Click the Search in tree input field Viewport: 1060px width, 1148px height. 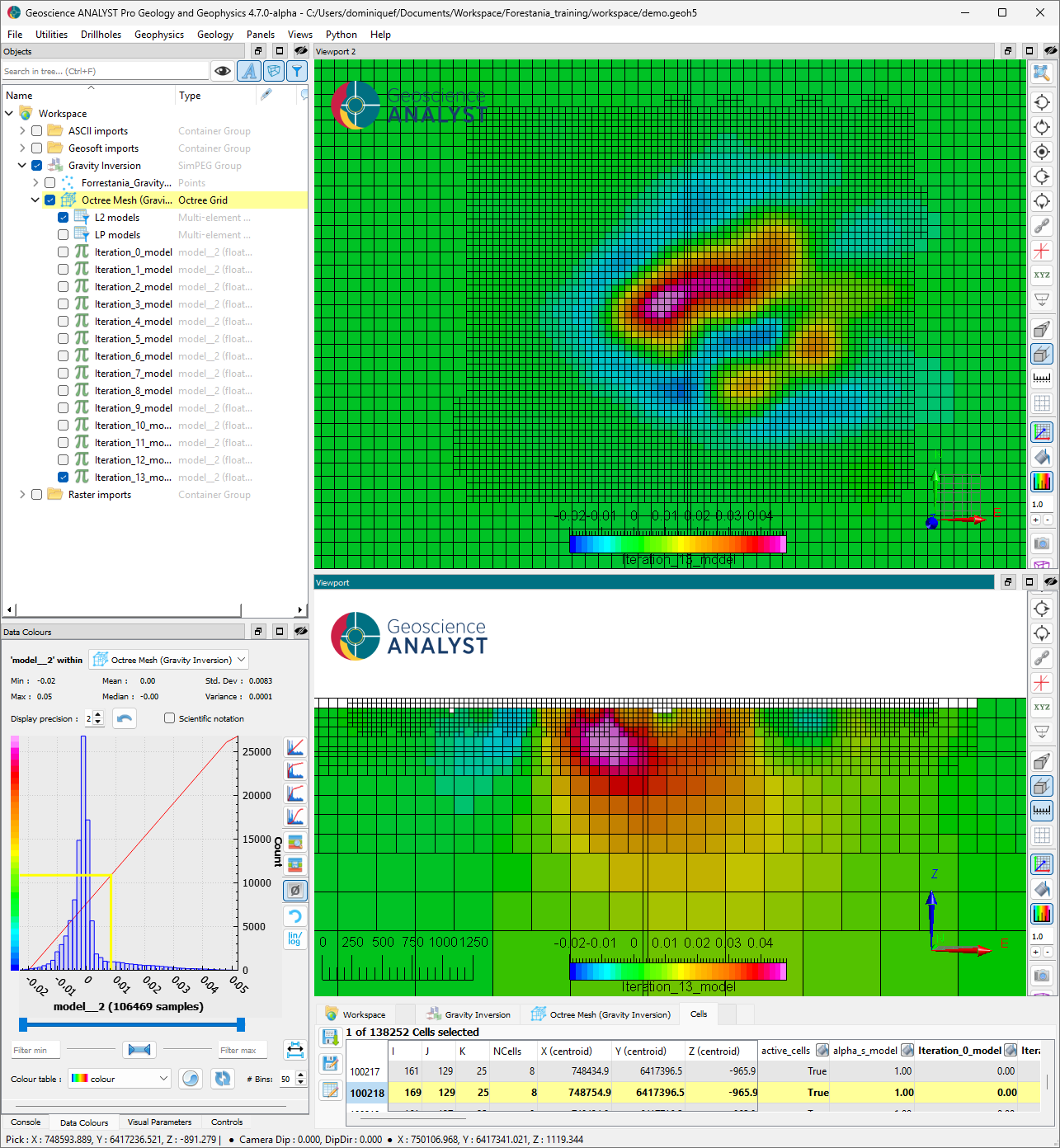tap(104, 72)
